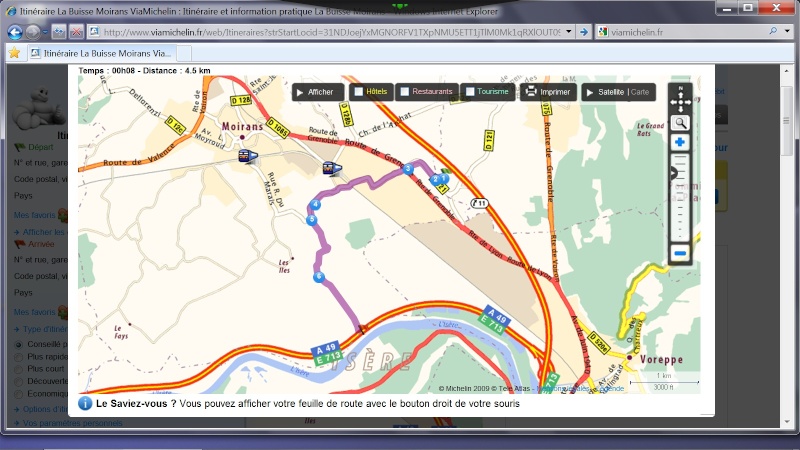Image resolution: width=800 pixels, height=450 pixels.
Task: Click the lowest tick of the zoom scale
Action: [680, 237]
